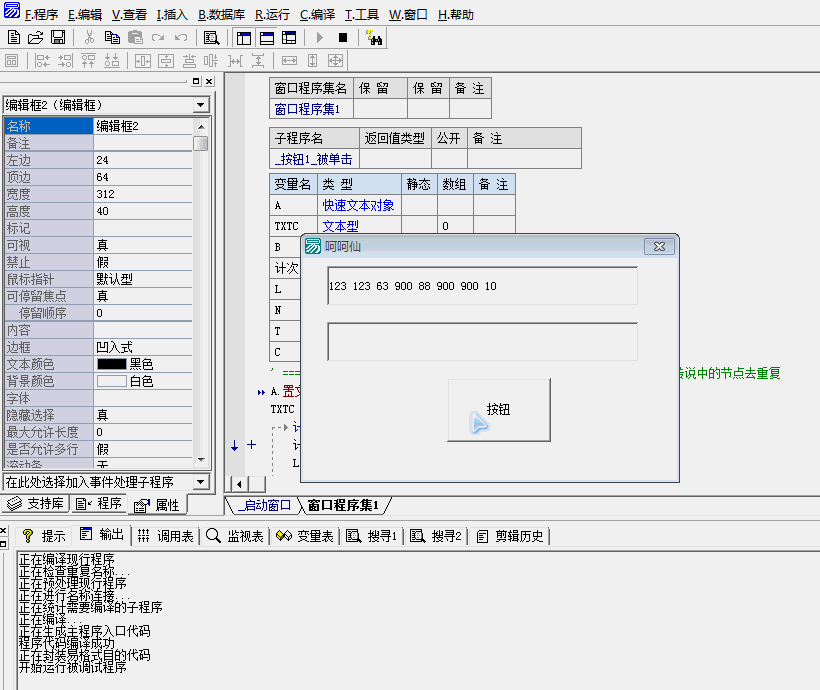820x690 pixels.
Task: Click the Run play triangle icon
Action: 320,38
